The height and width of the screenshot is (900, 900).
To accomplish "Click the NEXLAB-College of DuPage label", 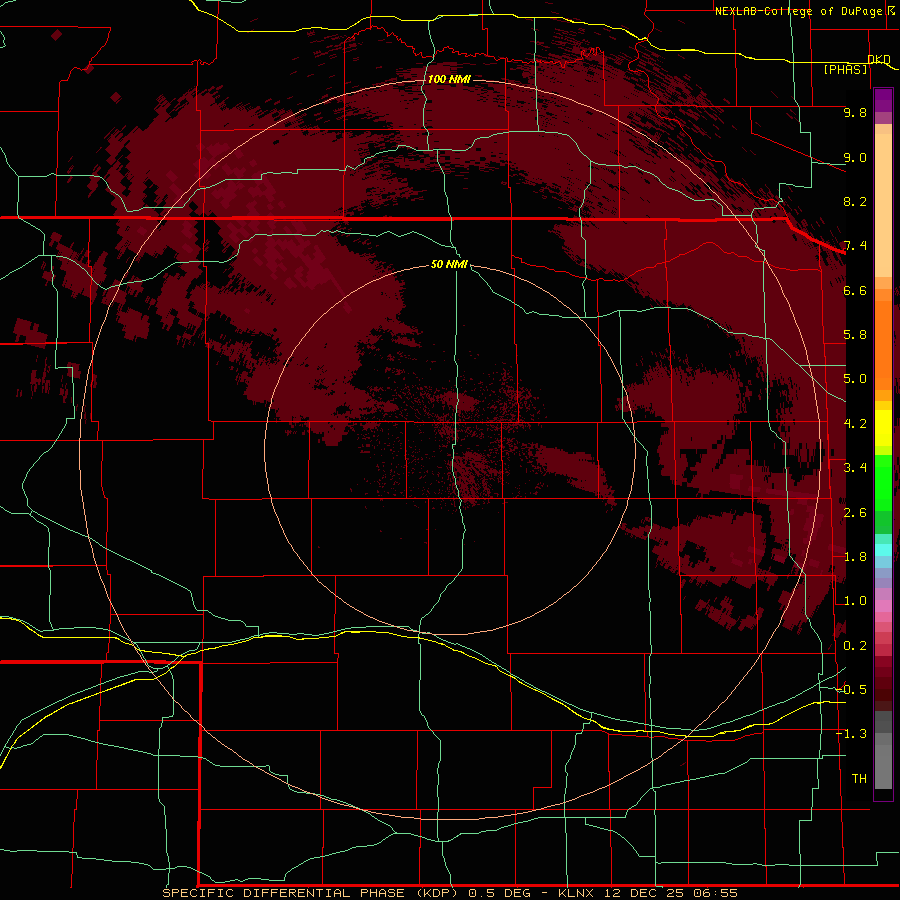I will (798, 11).
